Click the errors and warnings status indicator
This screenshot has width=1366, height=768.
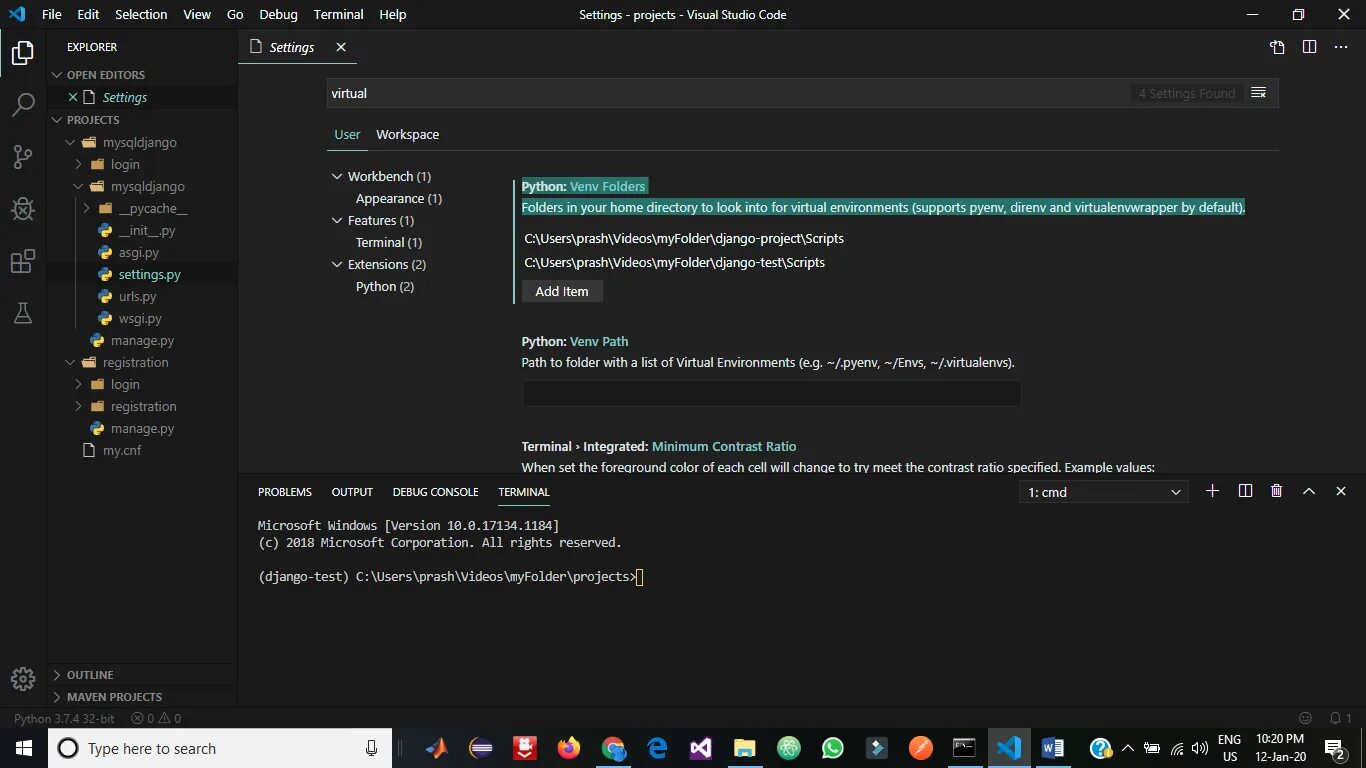pos(156,718)
